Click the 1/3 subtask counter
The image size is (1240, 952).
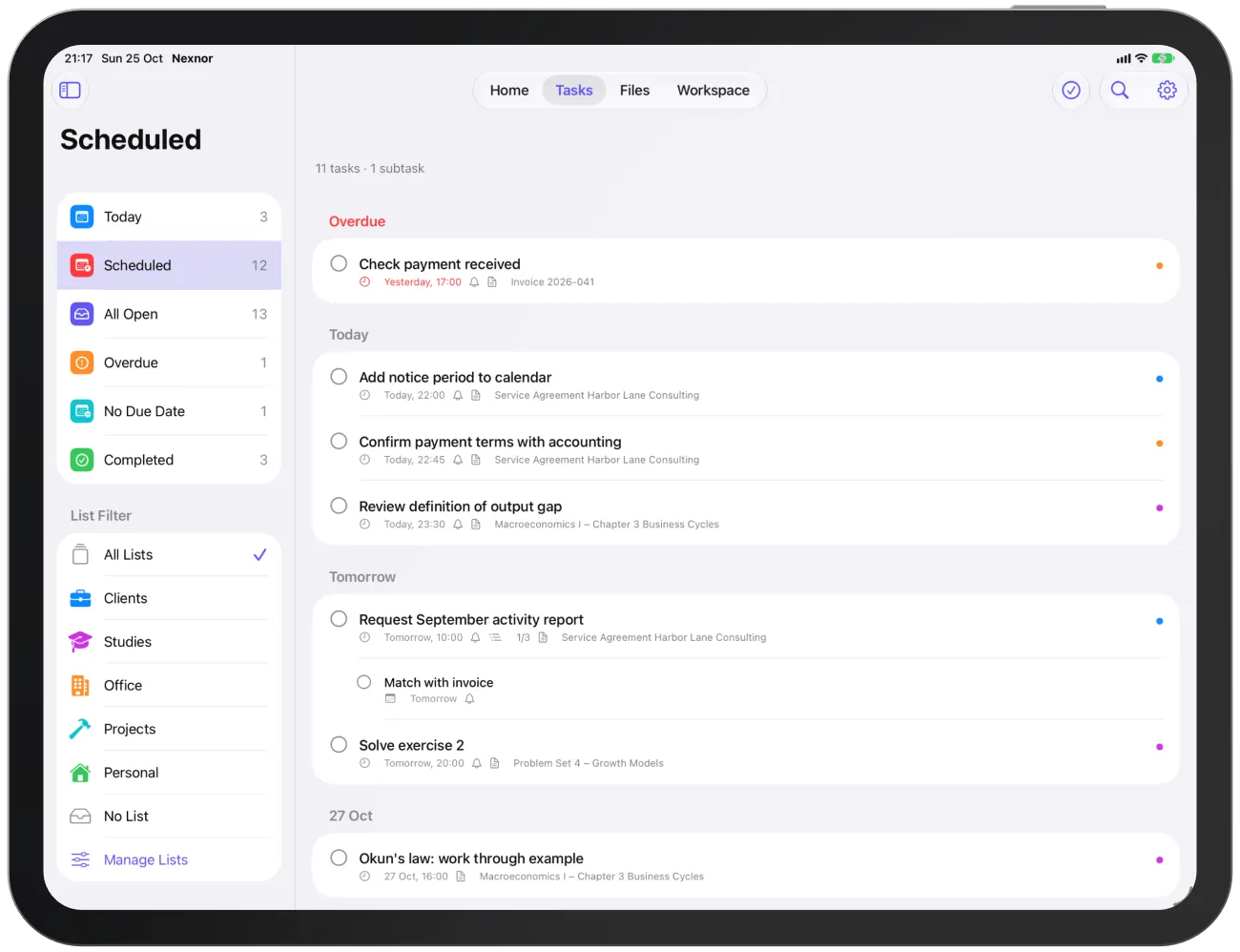[524, 638]
